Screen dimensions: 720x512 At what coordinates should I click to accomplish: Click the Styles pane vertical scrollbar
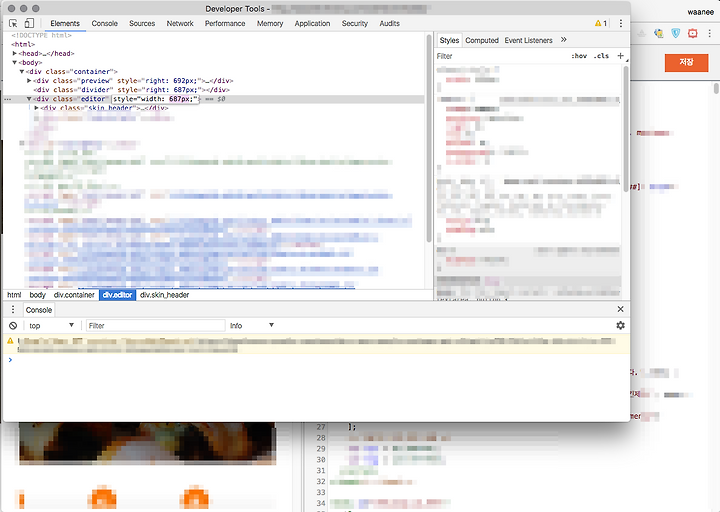tap(625, 129)
